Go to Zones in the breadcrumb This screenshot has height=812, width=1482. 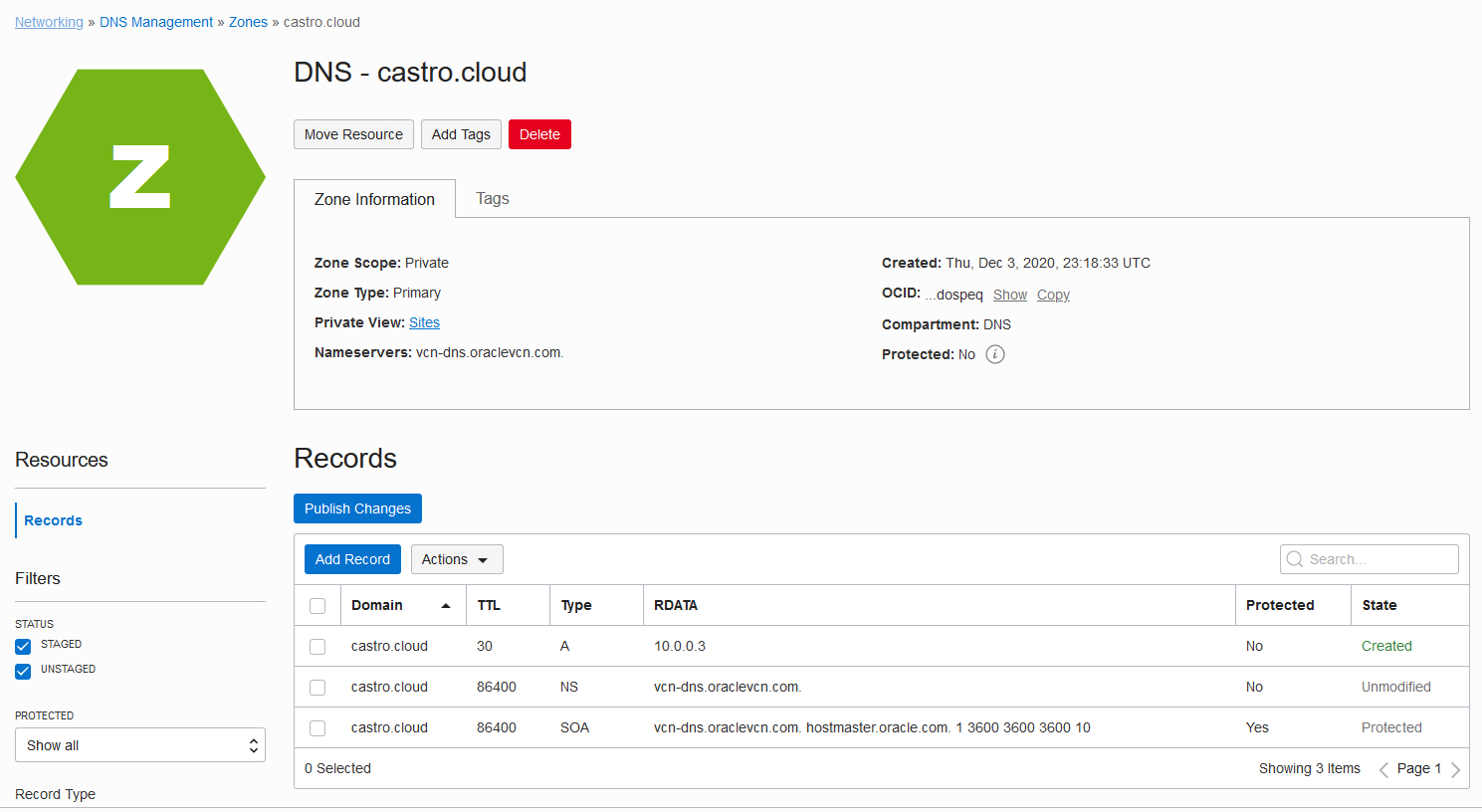(248, 22)
